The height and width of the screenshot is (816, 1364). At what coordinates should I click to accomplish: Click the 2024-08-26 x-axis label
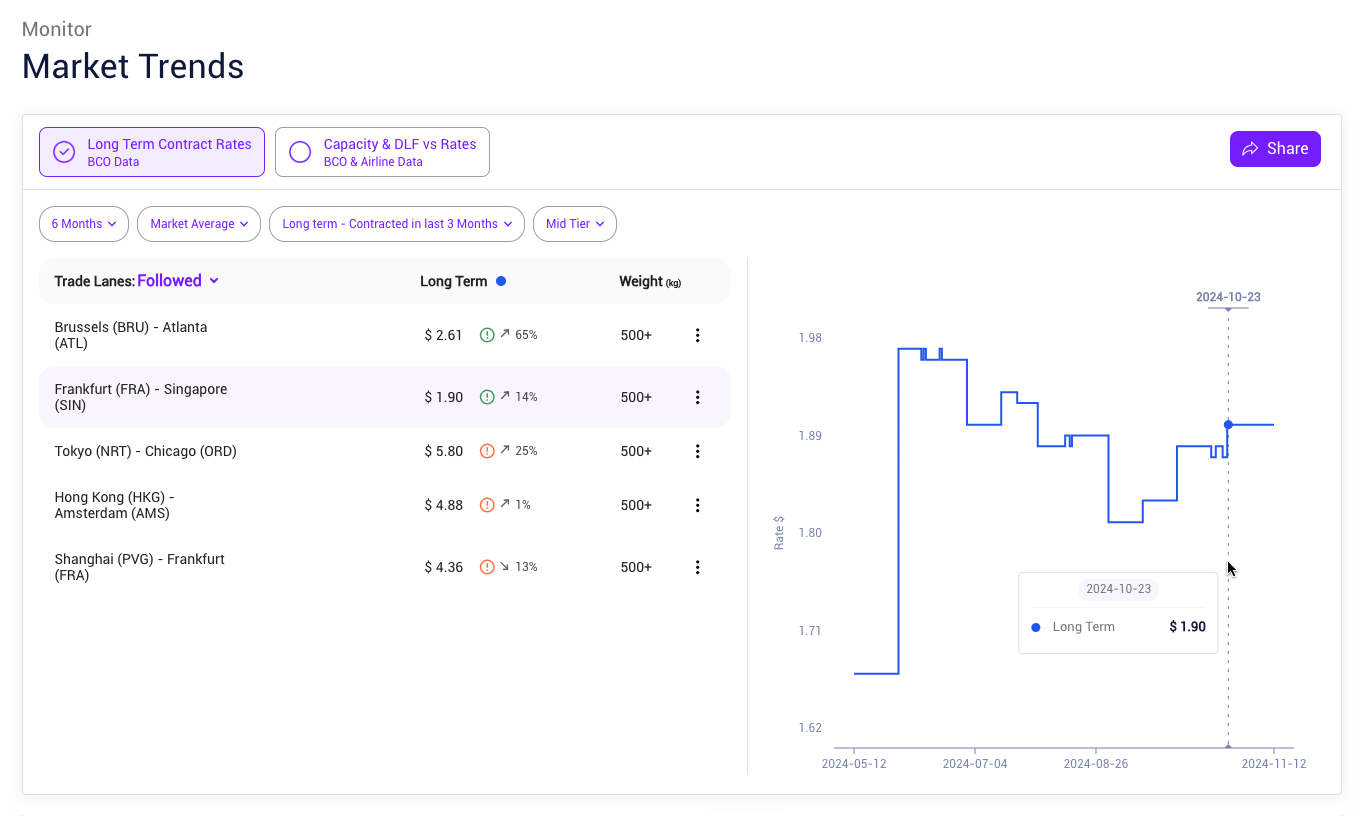pos(1096,764)
